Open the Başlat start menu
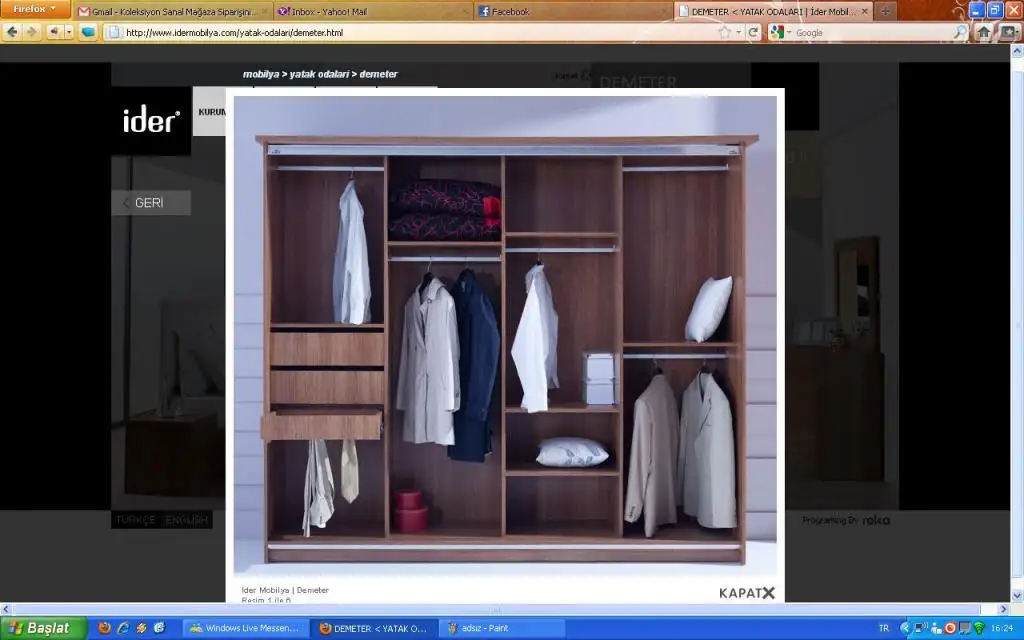Screen dimensions: 1024x640 pyautogui.click(x=41, y=628)
